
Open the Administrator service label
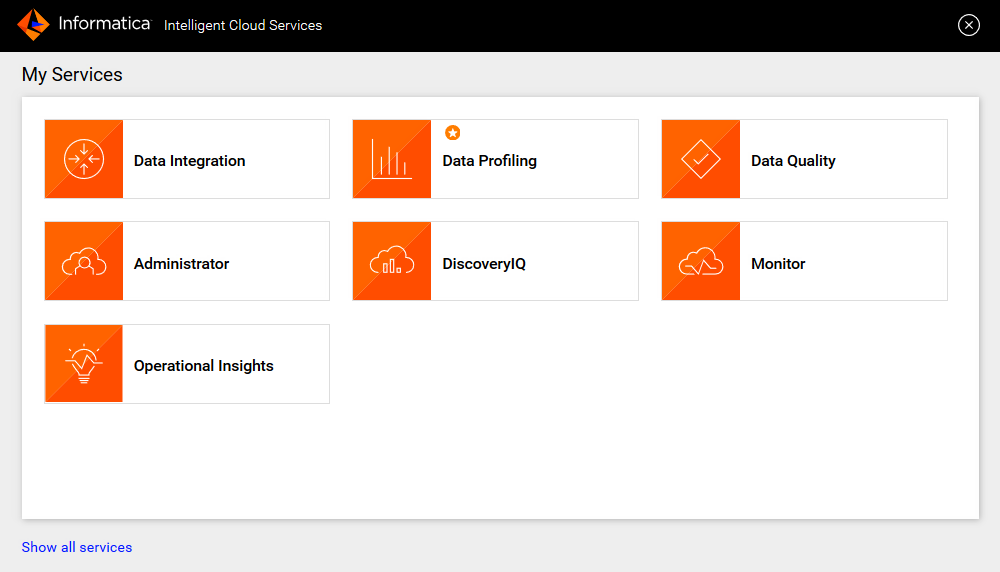(181, 264)
